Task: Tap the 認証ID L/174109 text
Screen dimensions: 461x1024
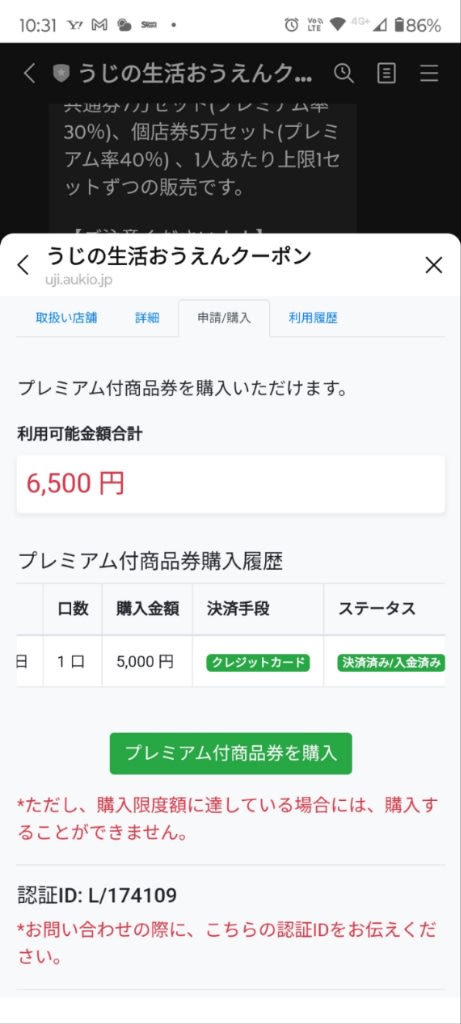Action: click(x=97, y=895)
